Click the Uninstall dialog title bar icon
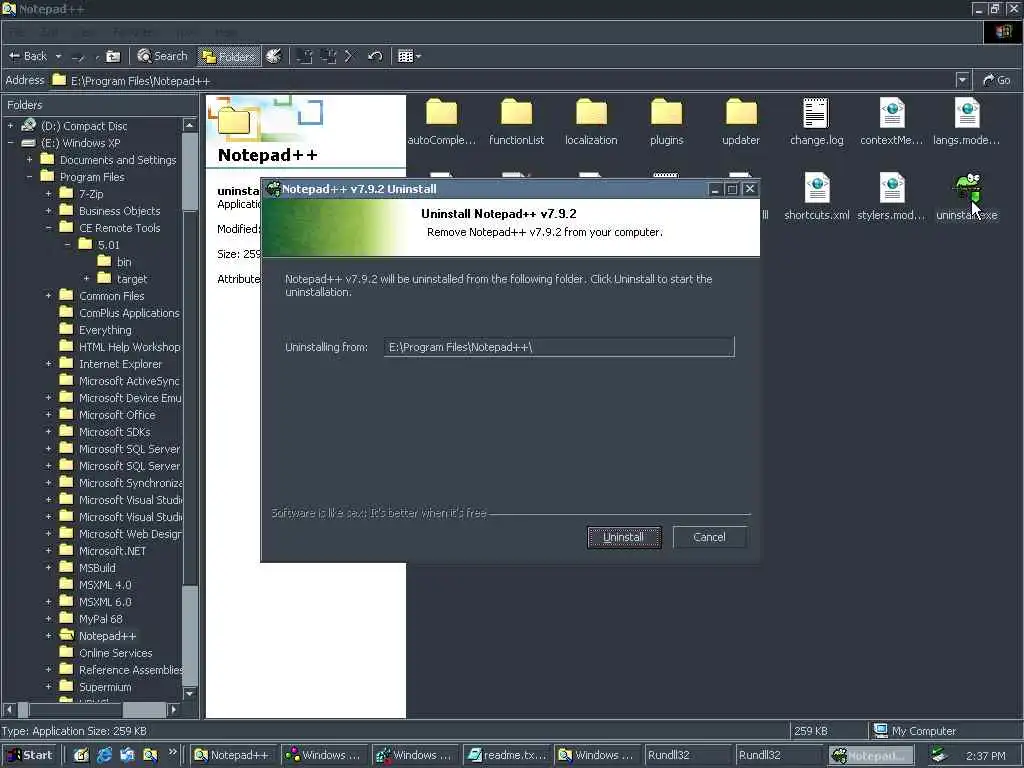Image resolution: width=1024 pixels, height=768 pixels. tap(273, 189)
